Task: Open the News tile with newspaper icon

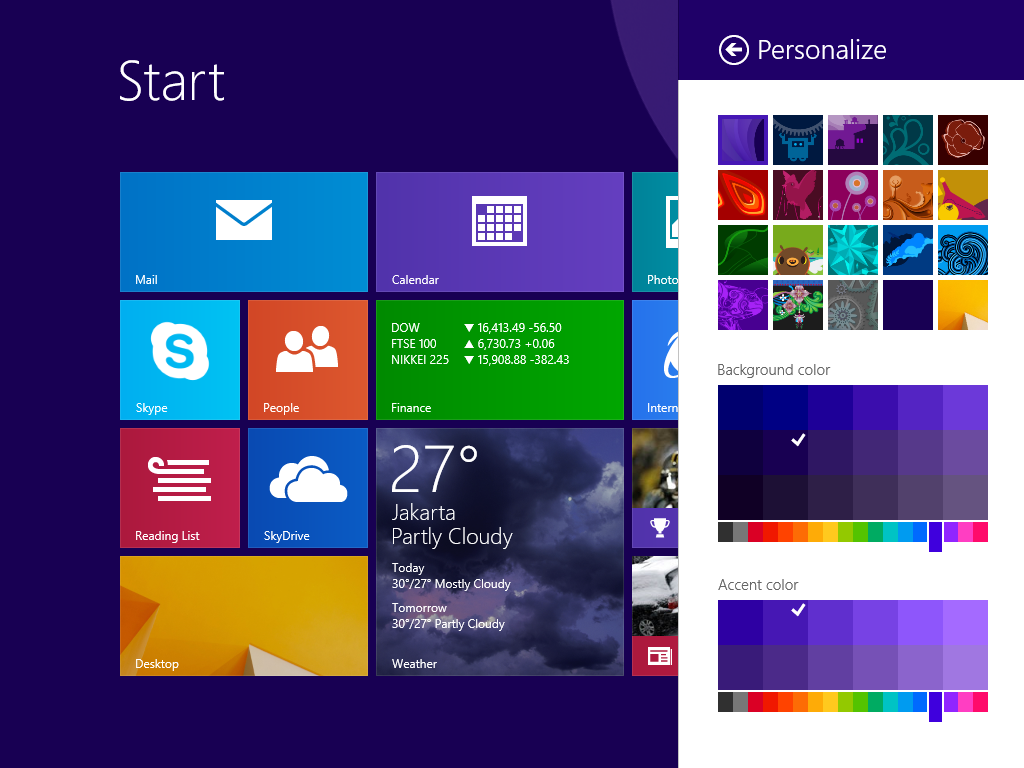Action: point(655,656)
